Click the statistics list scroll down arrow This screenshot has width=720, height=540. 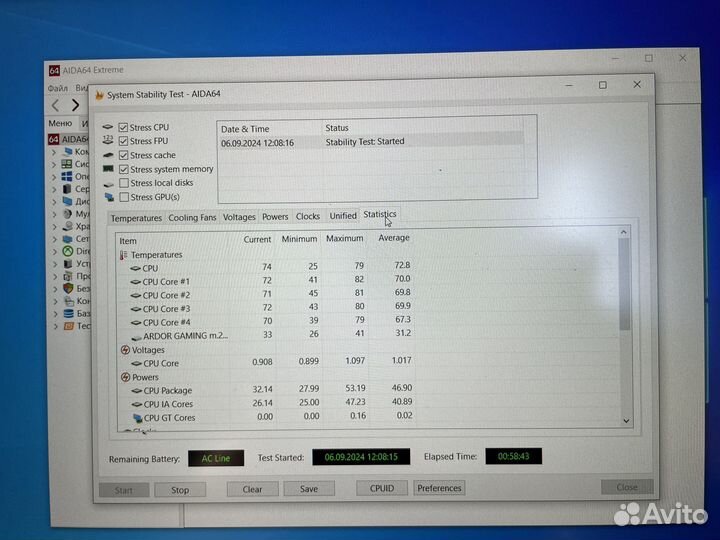click(x=626, y=421)
